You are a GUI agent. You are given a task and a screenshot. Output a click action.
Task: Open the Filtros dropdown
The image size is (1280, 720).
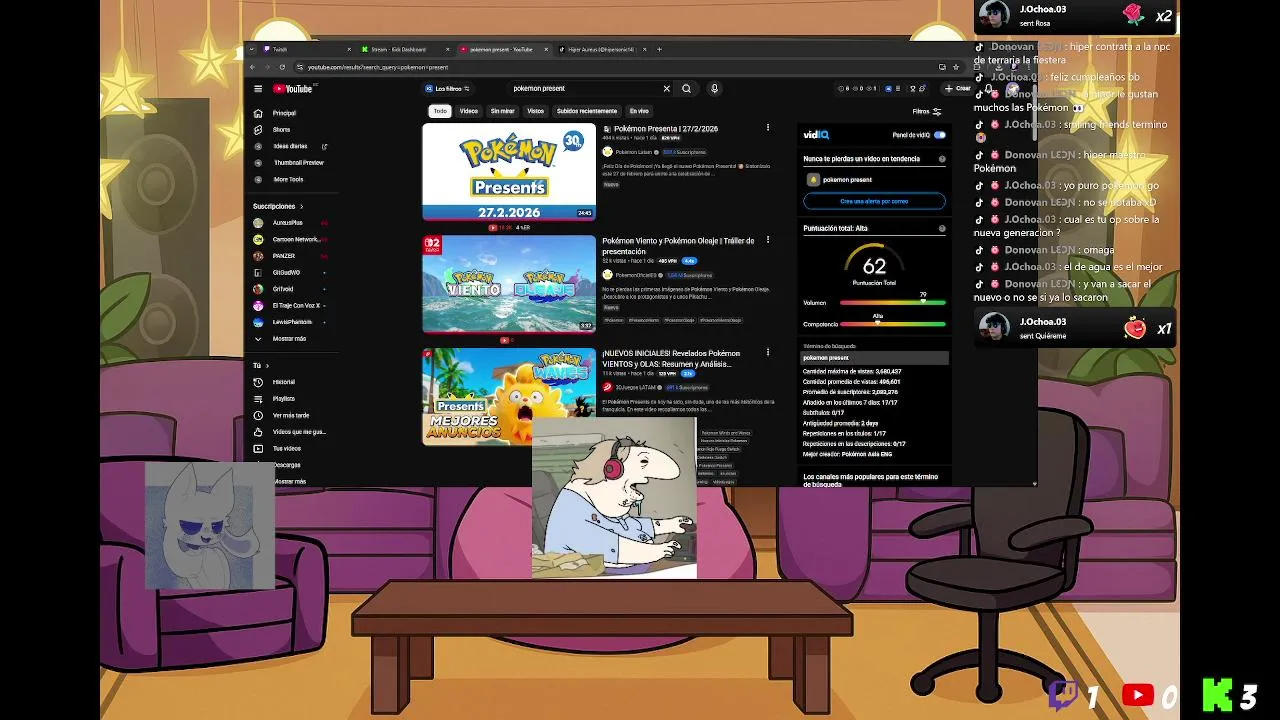pos(927,112)
